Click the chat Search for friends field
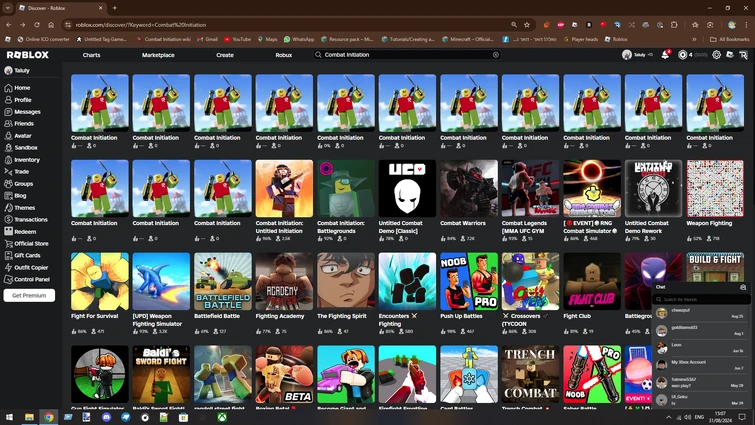The width and height of the screenshot is (755, 425). 701,299
